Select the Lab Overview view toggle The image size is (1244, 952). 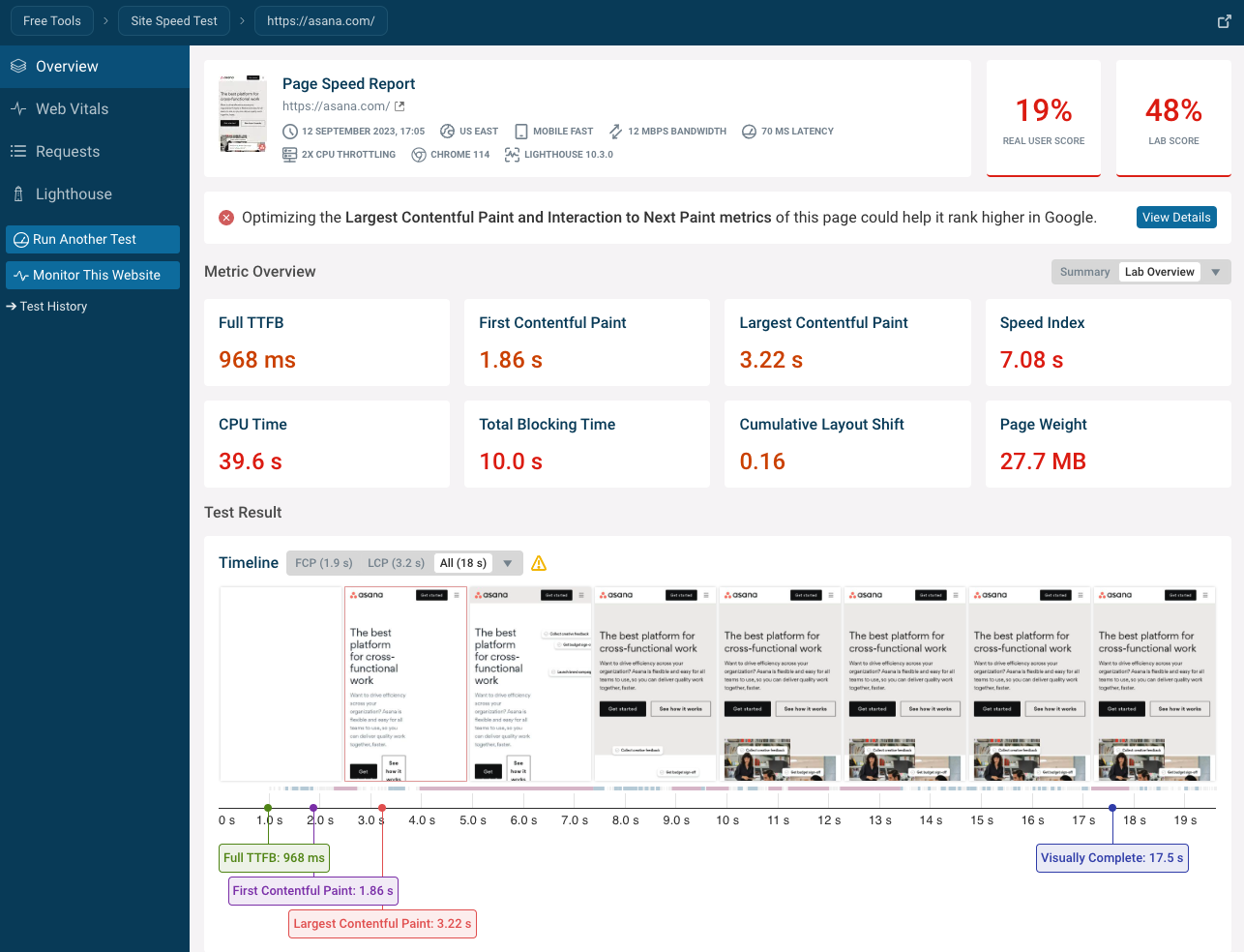(x=1159, y=272)
